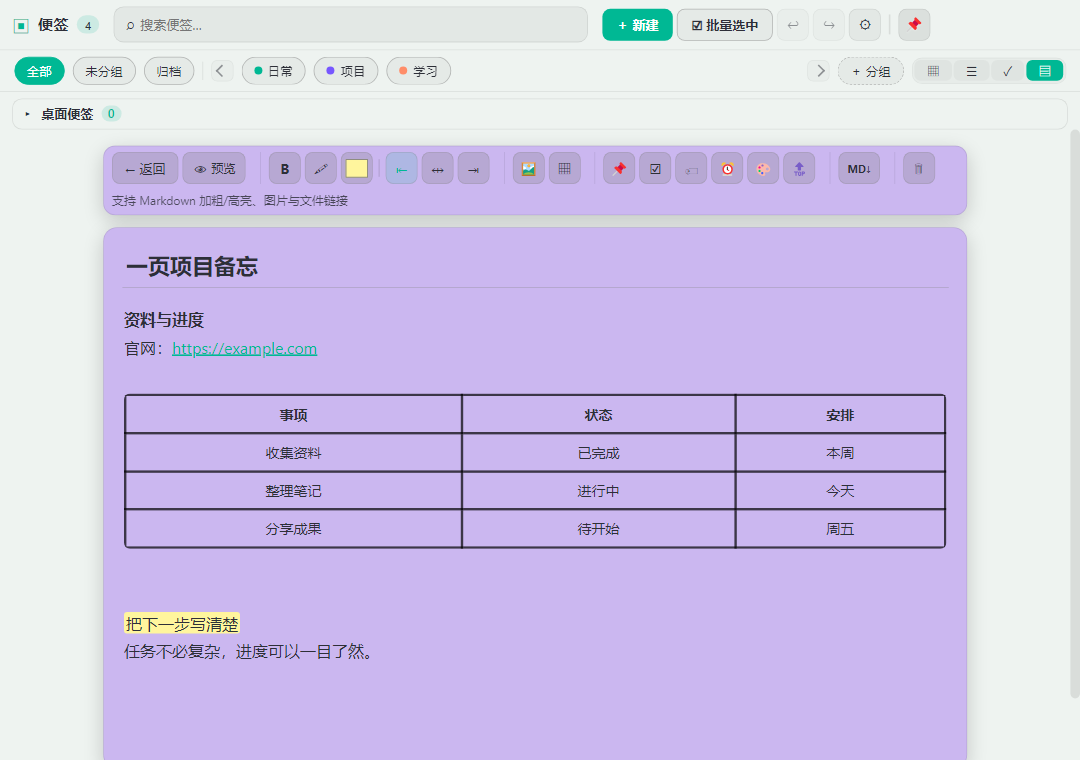Align note text to the left

pyautogui.click(x=402, y=169)
